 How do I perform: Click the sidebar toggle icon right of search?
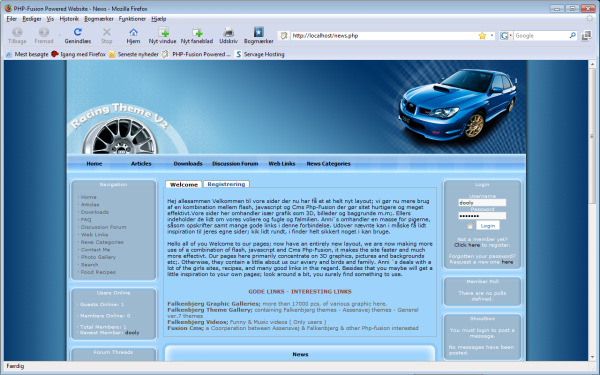586,36
